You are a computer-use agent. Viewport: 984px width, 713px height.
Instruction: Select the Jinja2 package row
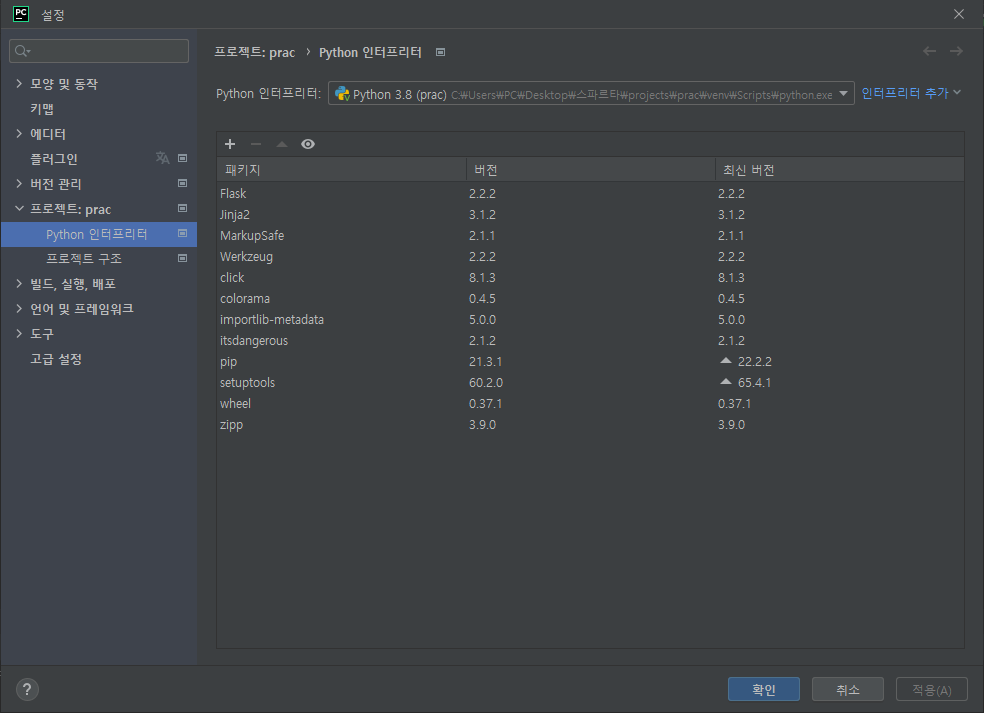(x=591, y=215)
